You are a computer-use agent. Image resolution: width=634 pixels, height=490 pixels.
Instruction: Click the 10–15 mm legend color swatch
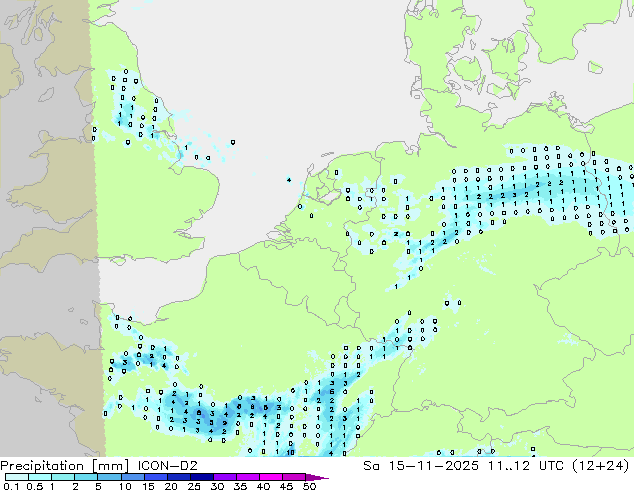(132, 477)
